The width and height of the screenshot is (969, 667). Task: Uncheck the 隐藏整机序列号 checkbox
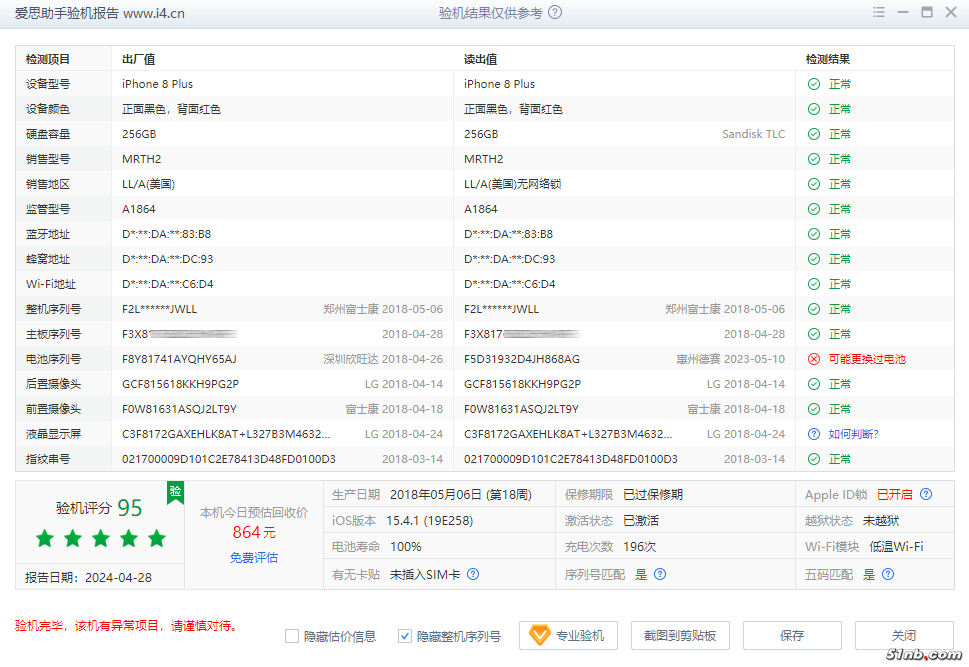click(x=405, y=636)
